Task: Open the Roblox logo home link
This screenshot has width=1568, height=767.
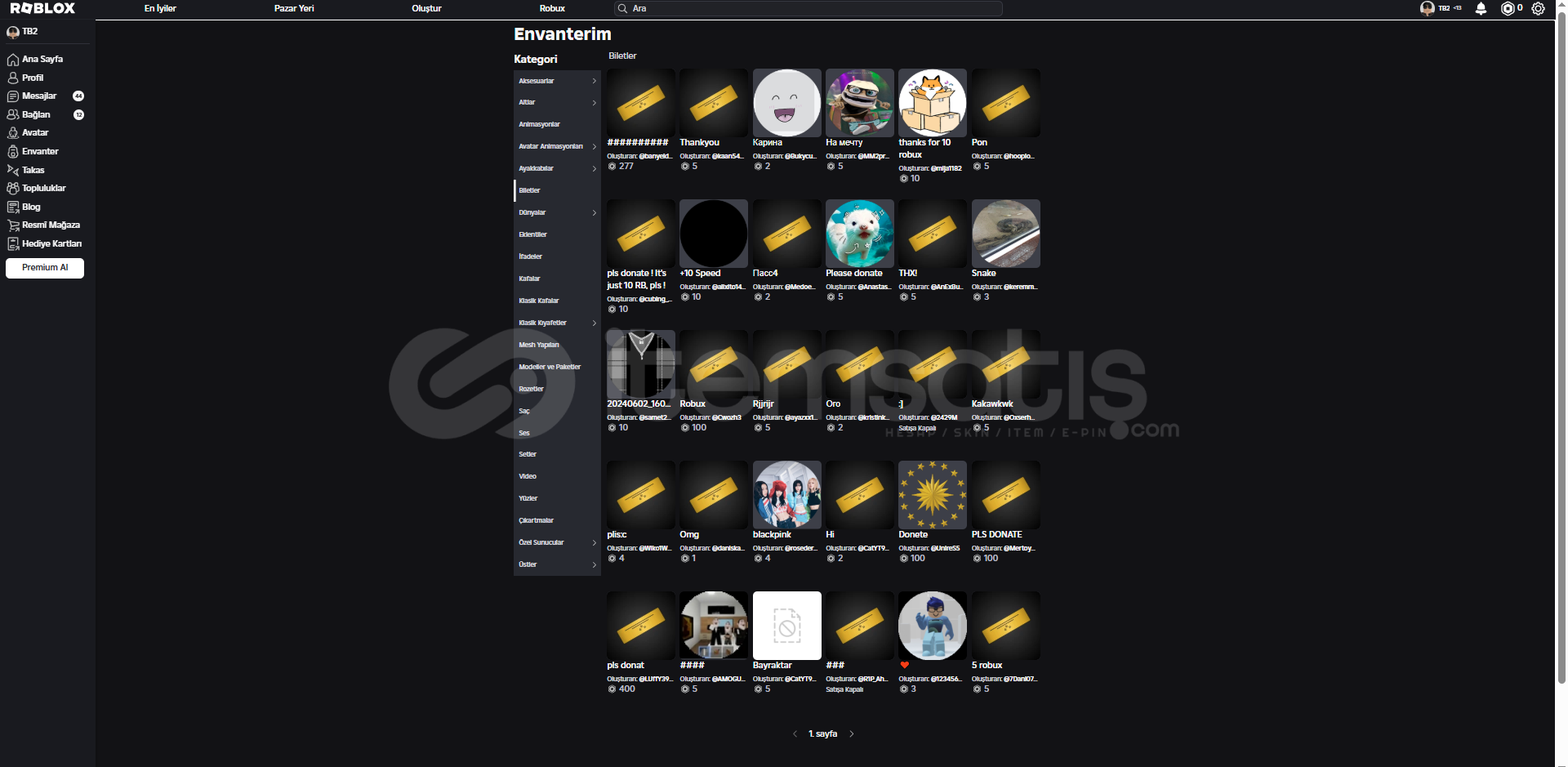Action: 42,8
